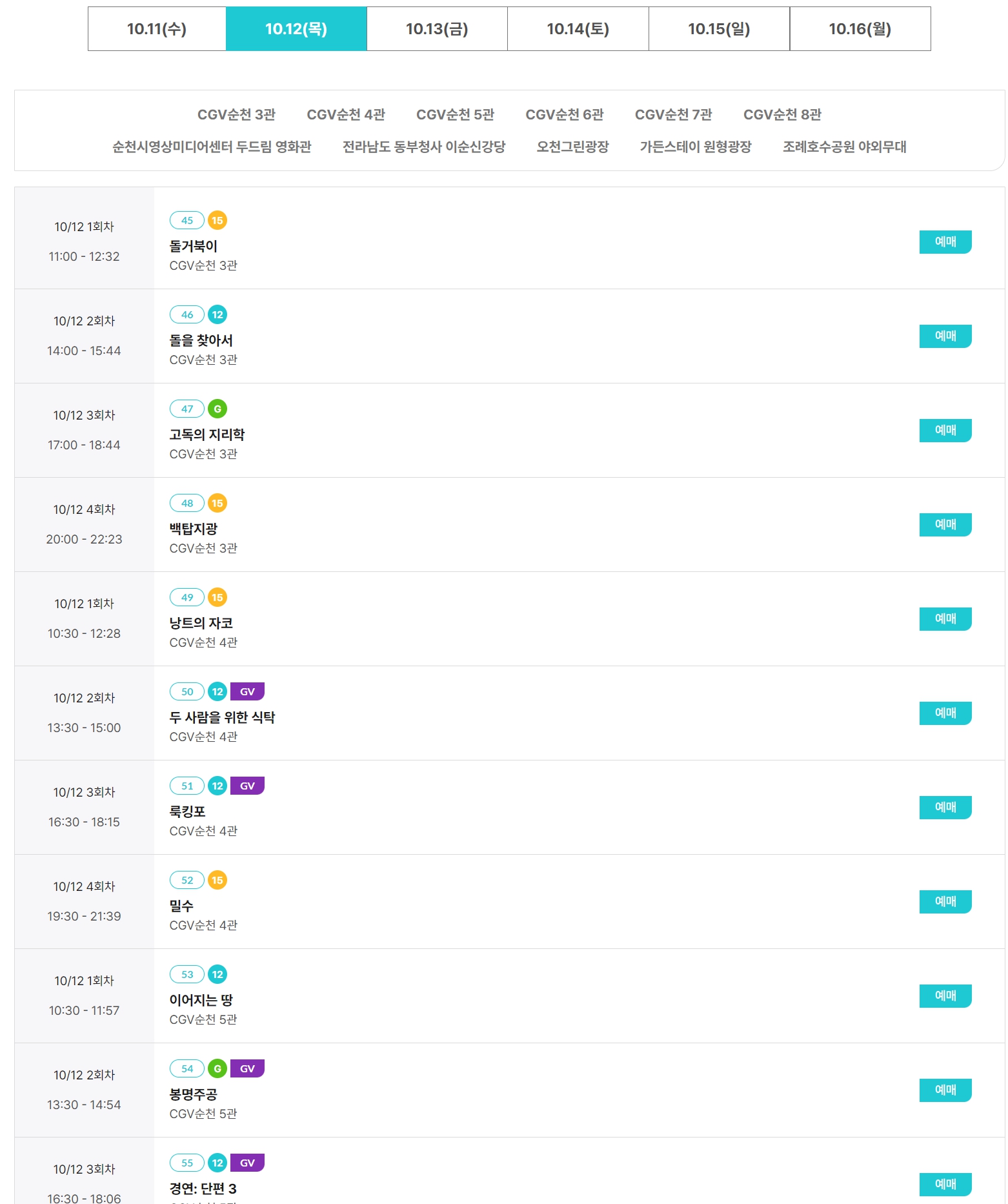Click the 12 rating icon for 두 사람을 위한 식탁
Screen dimensions: 1008x1204
coord(217,691)
